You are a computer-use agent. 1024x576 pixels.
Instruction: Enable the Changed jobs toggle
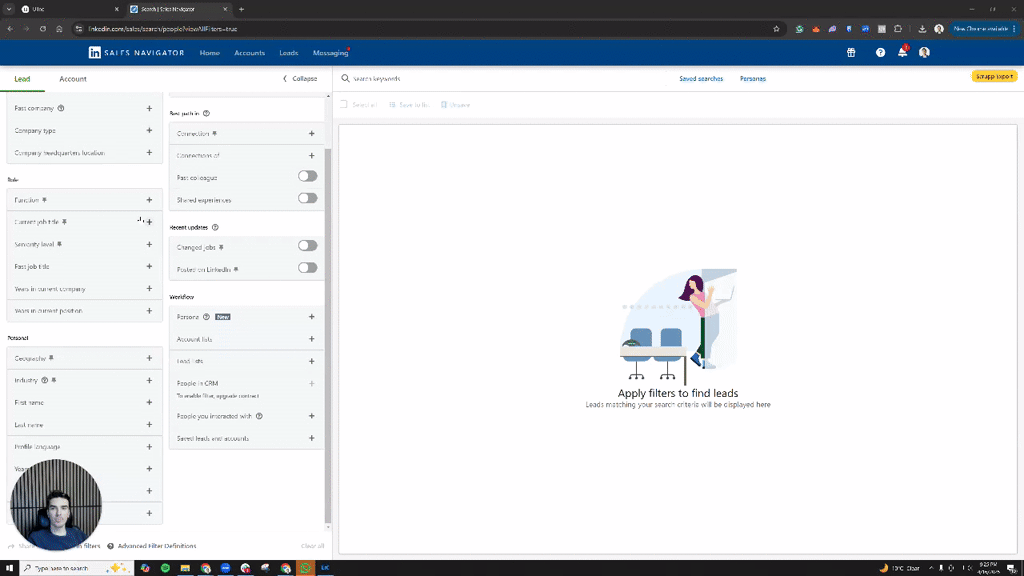click(307, 245)
